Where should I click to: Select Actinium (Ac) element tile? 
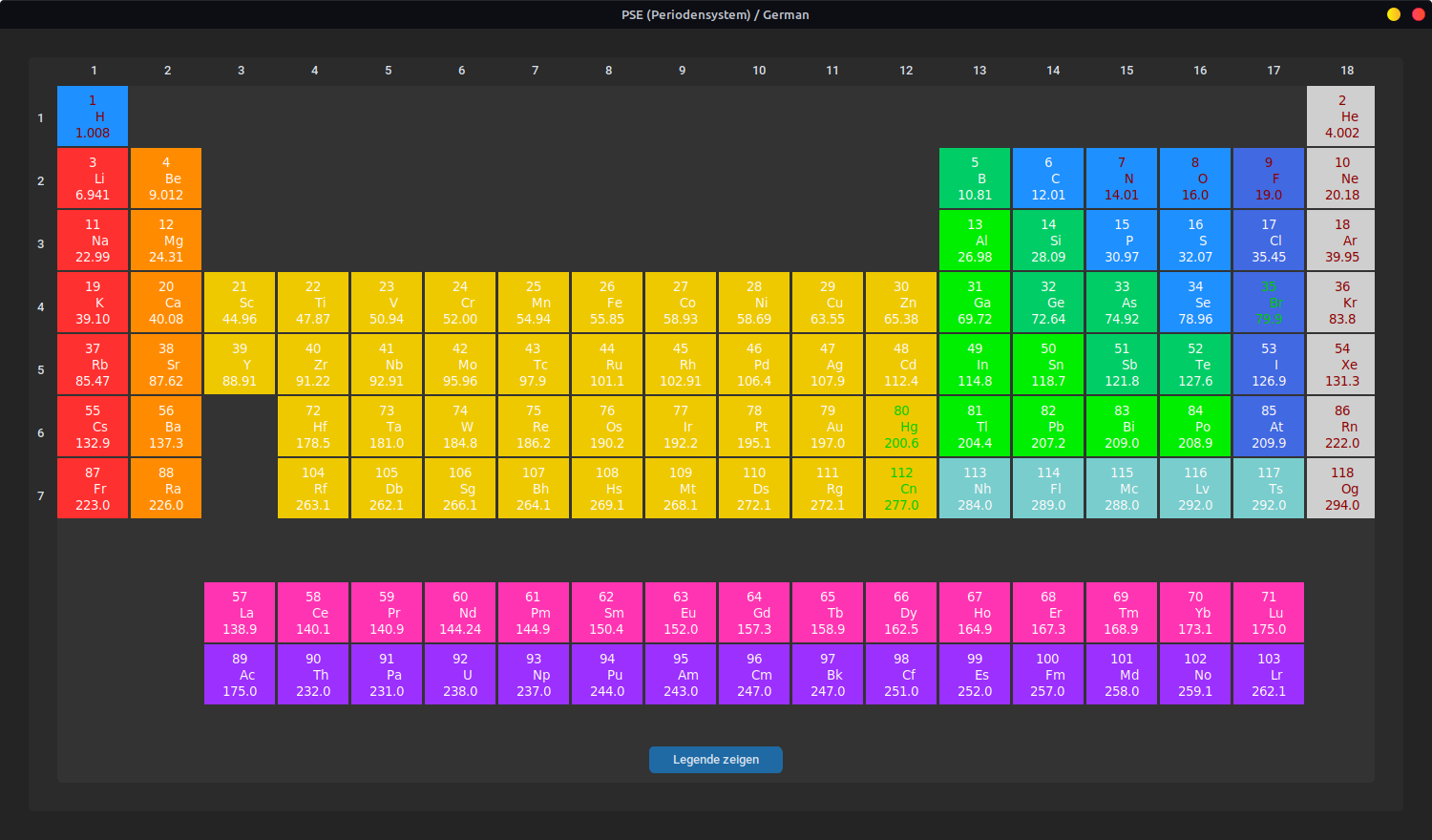click(240, 675)
